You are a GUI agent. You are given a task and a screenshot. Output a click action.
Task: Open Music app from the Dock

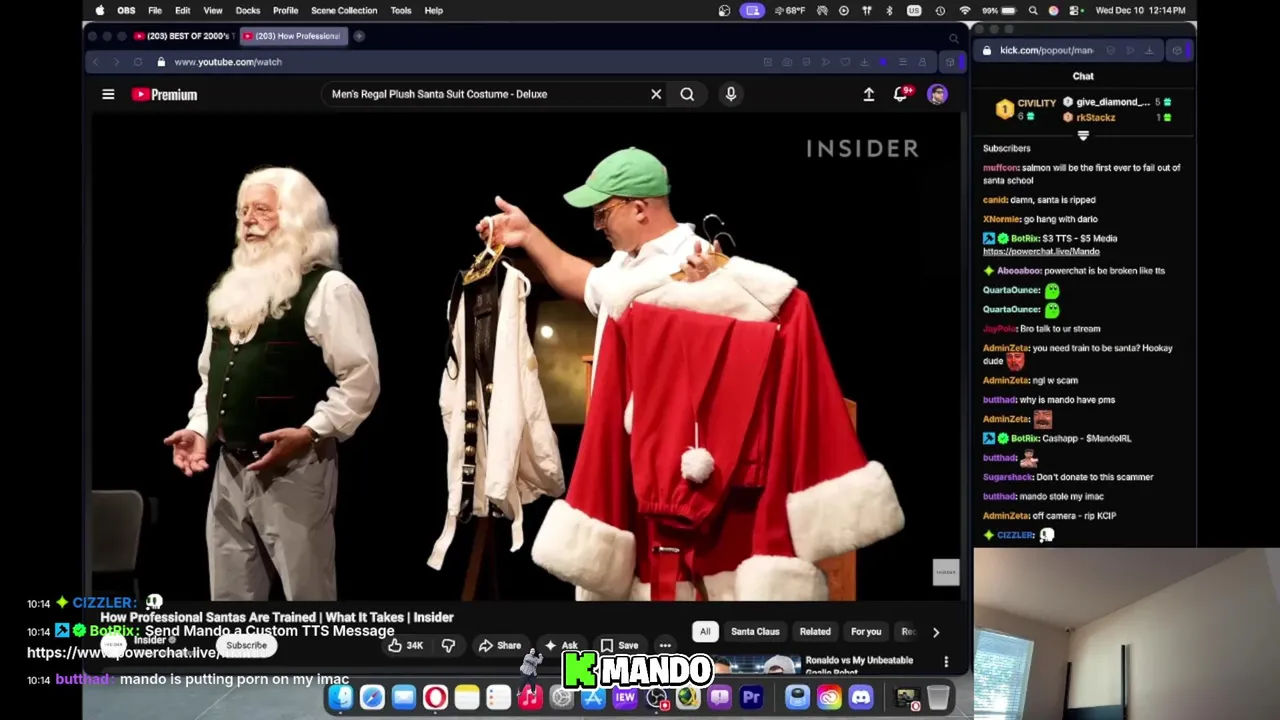click(x=530, y=697)
